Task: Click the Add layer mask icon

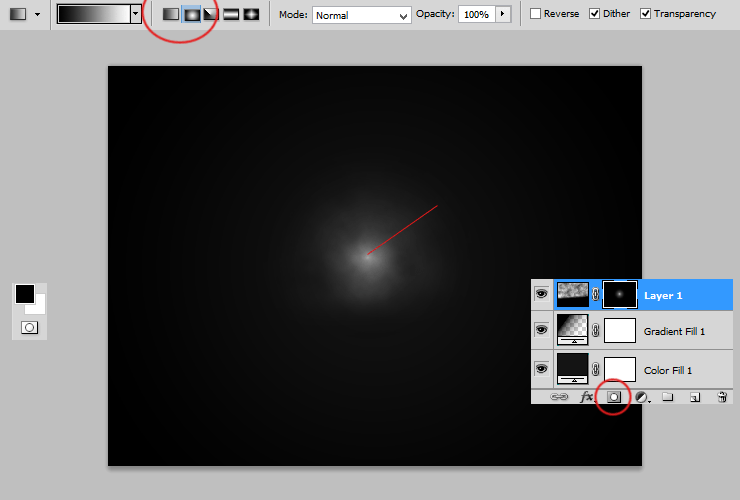Action: (x=614, y=397)
